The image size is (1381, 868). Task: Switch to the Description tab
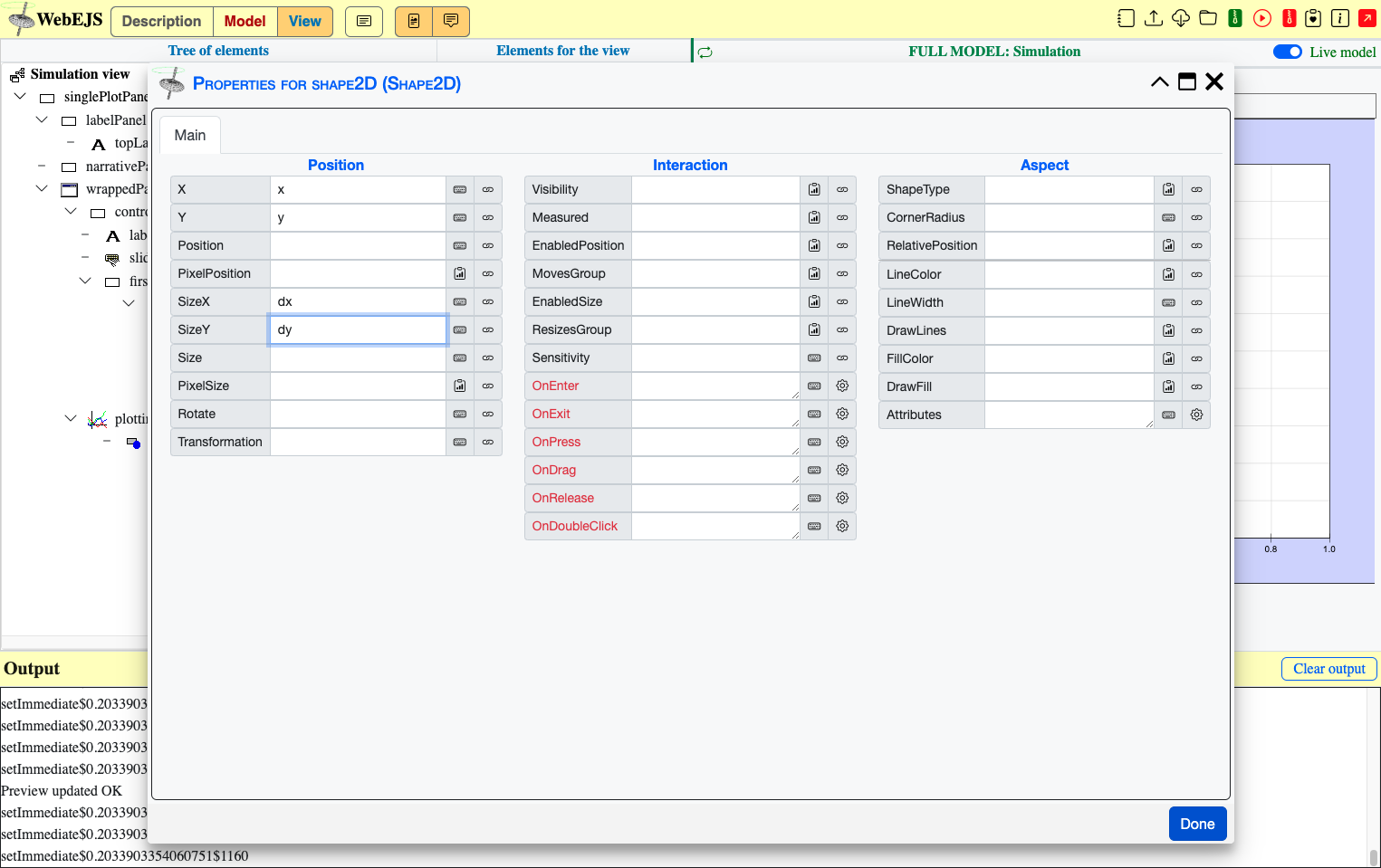(x=161, y=22)
